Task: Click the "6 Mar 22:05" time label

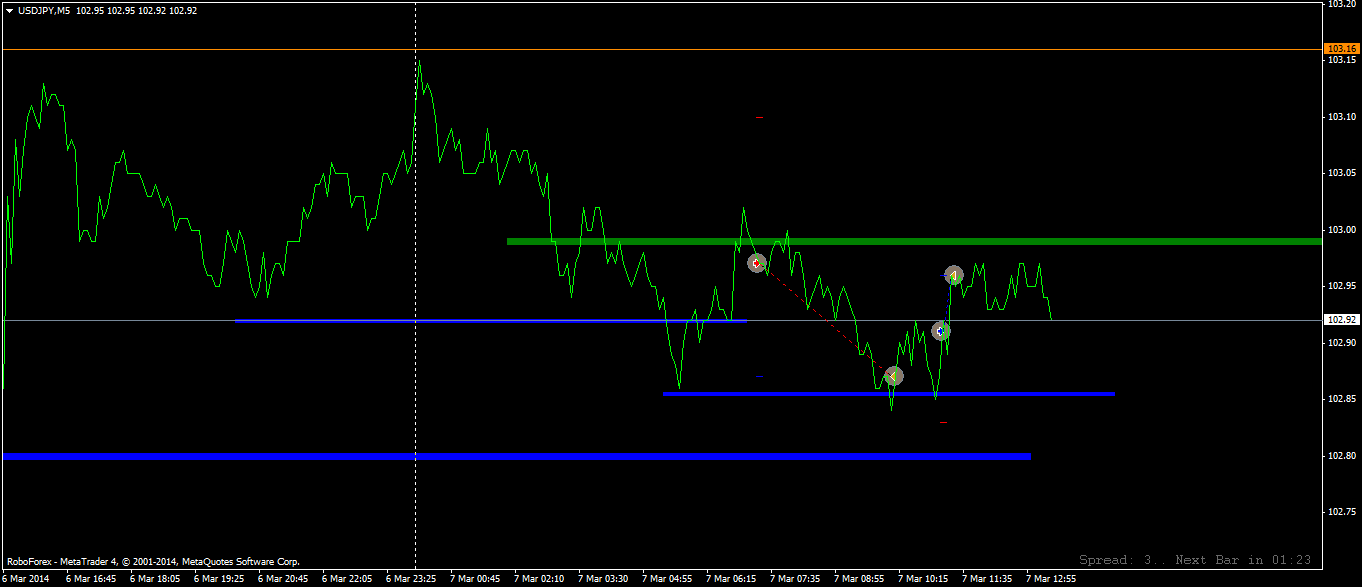Action: 347,578
